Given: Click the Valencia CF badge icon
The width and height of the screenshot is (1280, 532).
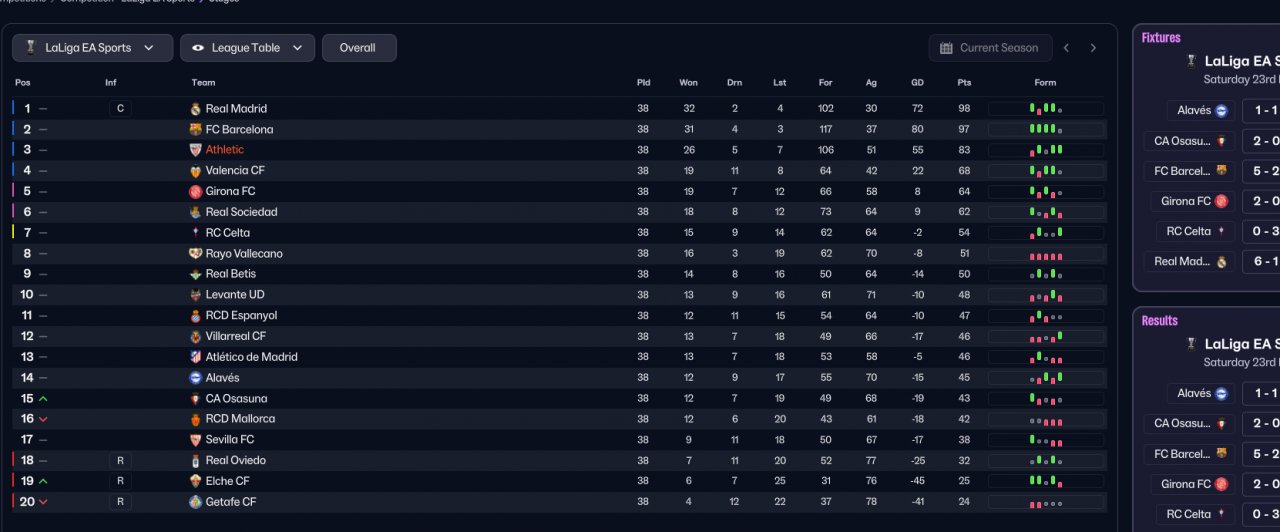Looking at the screenshot, I should coord(195,171).
